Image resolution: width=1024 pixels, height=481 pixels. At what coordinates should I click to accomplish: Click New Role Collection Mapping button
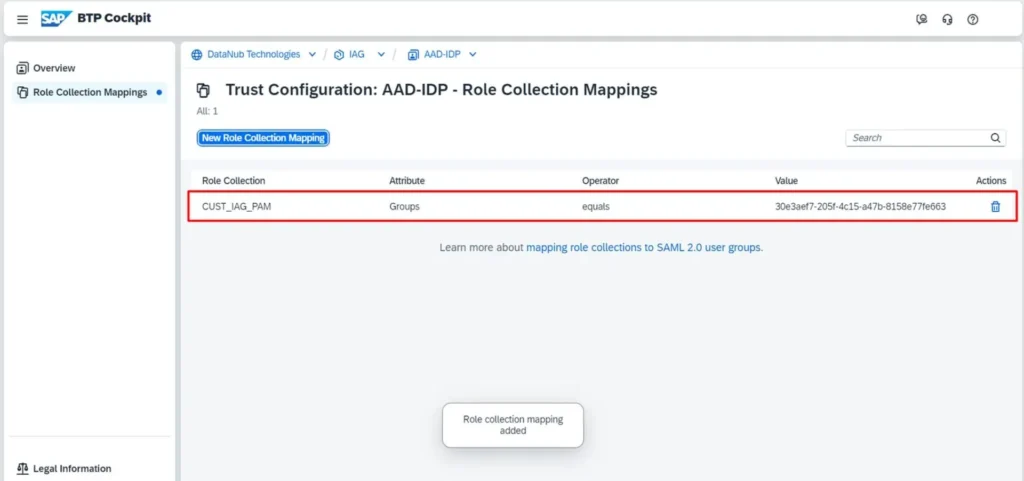pos(263,138)
